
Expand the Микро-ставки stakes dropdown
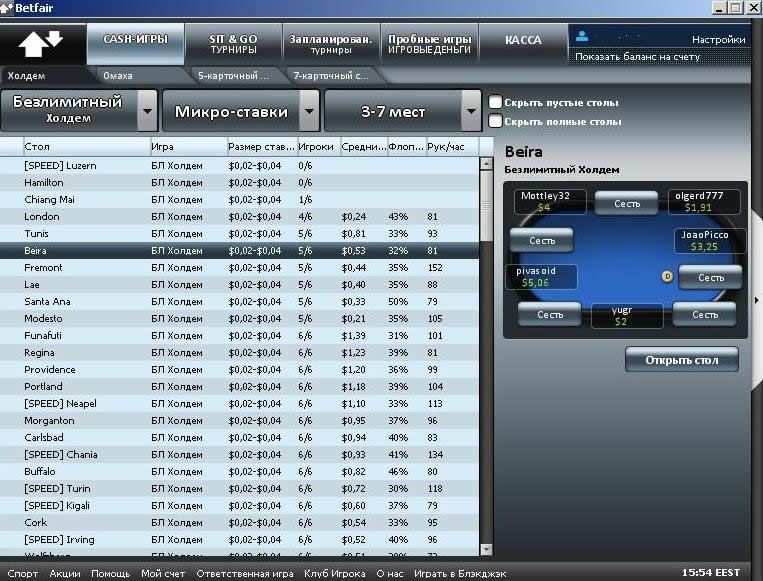[309, 110]
